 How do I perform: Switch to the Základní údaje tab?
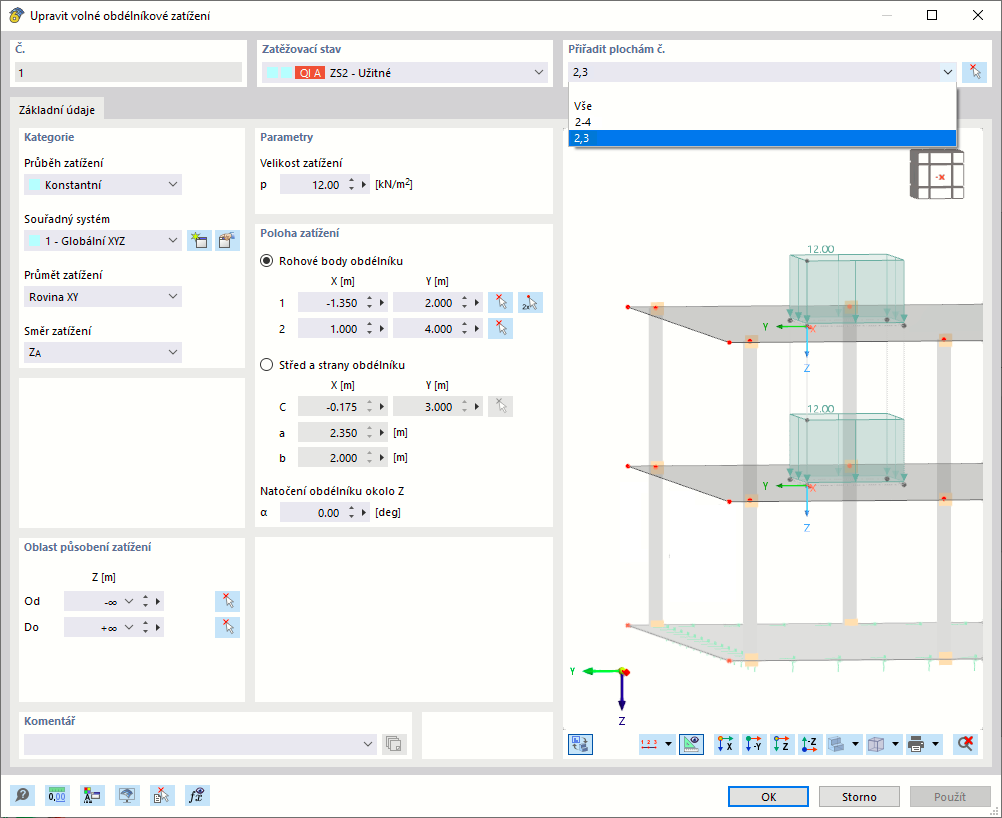tap(57, 110)
